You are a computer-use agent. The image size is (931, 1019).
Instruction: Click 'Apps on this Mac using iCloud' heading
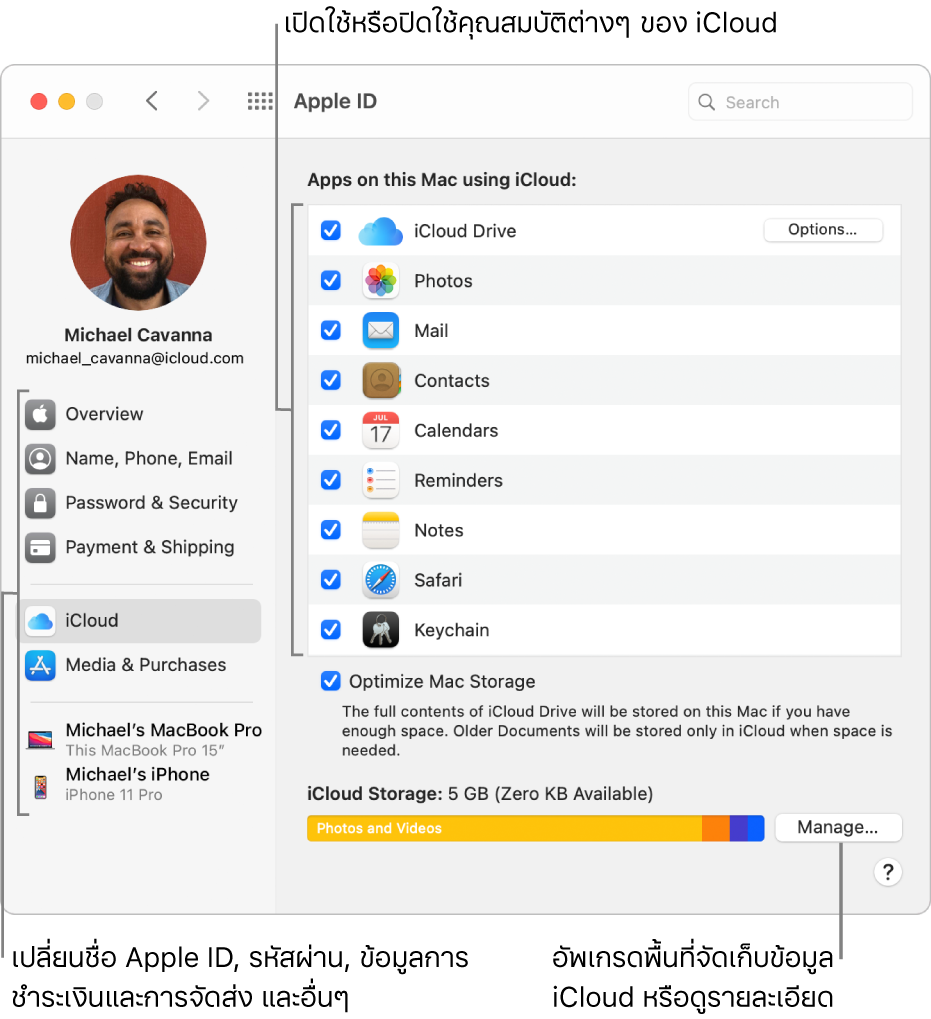coord(442,180)
